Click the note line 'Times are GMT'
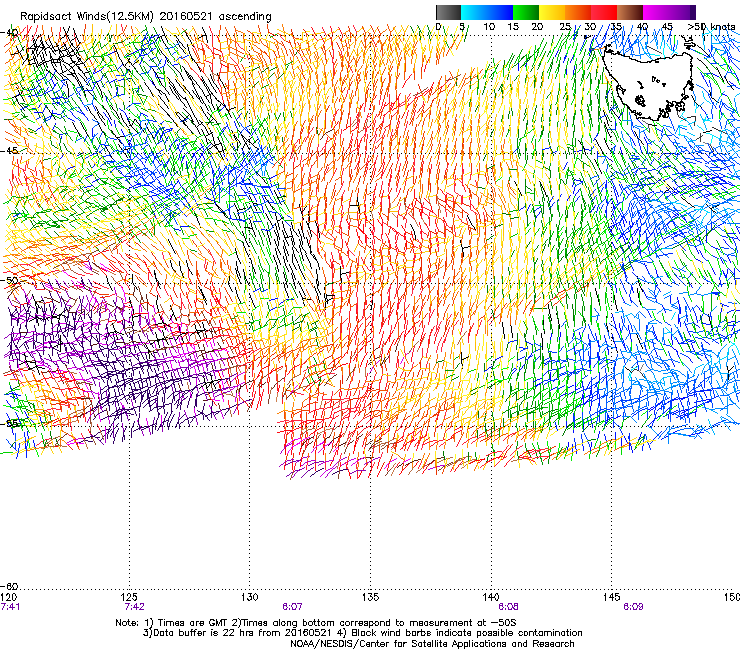Screen dimensions: 740x650 [x=193, y=623]
